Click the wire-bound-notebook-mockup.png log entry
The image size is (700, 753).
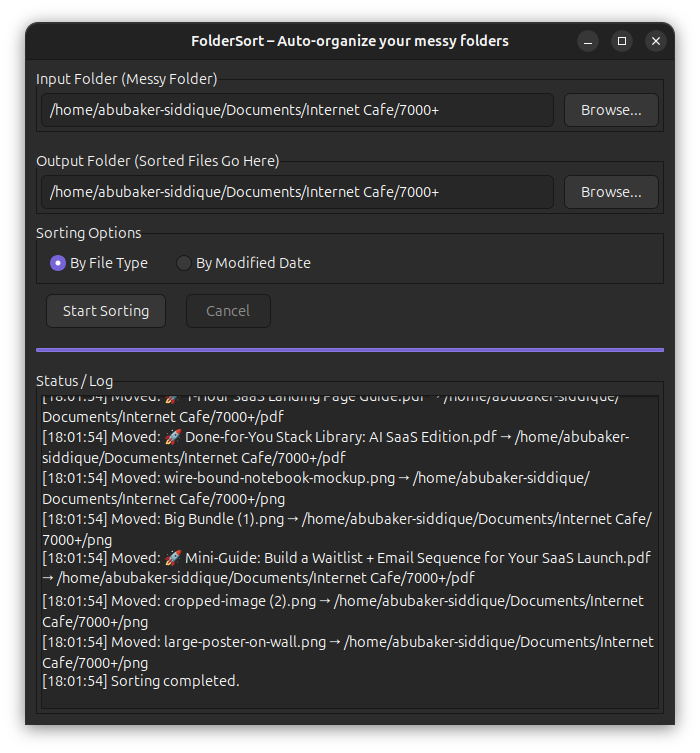[x=280, y=478]
